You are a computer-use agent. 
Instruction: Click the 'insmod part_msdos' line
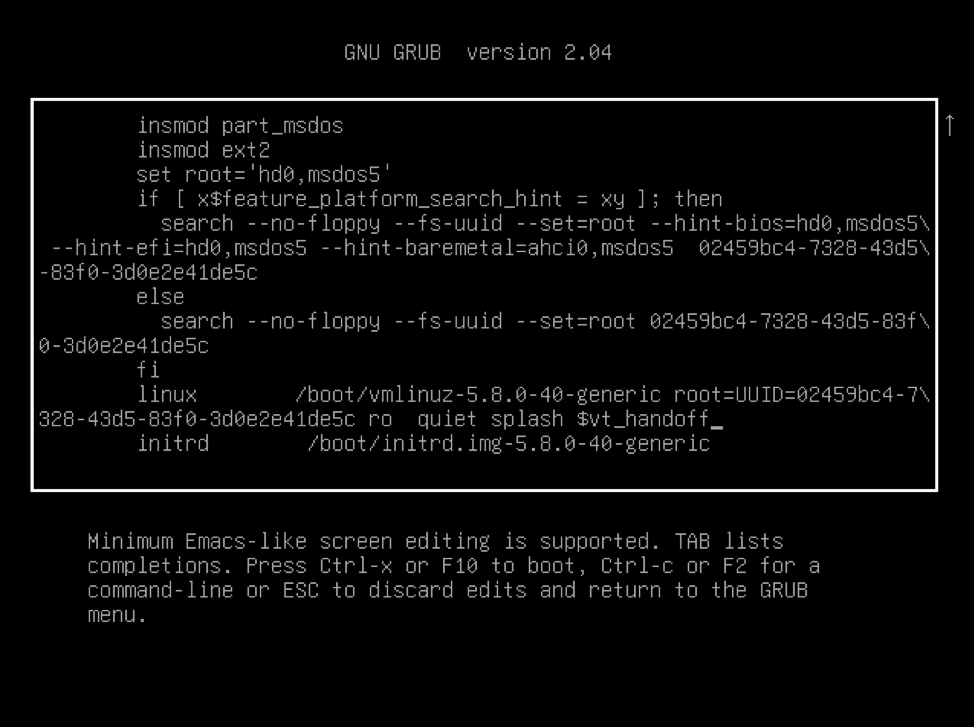coord(240,126)
